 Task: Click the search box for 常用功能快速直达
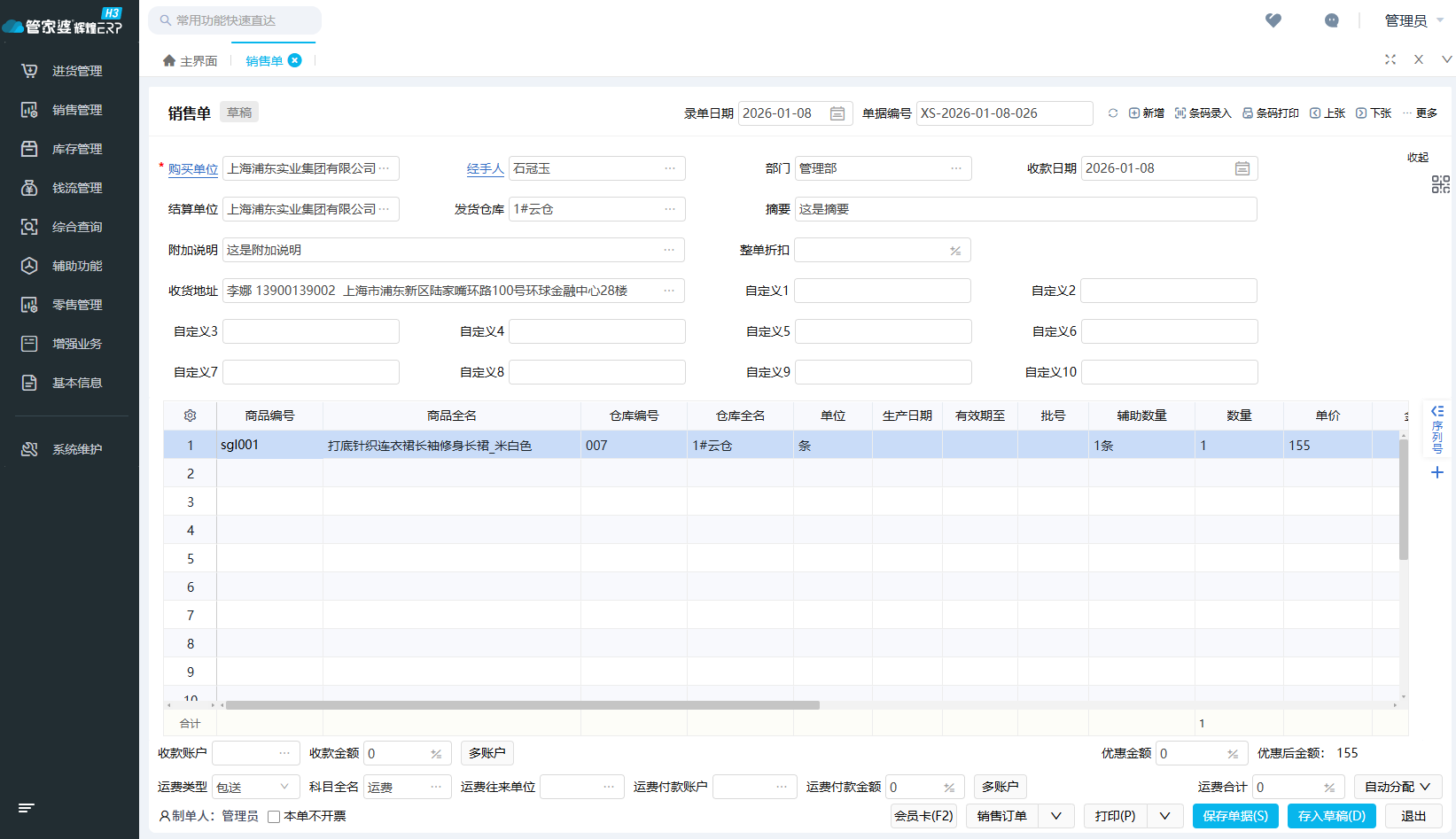click(x=235, y=20)
